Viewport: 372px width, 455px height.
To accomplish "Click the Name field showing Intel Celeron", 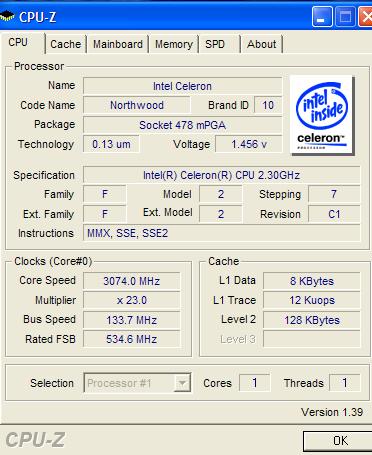I will click(182, 86).
